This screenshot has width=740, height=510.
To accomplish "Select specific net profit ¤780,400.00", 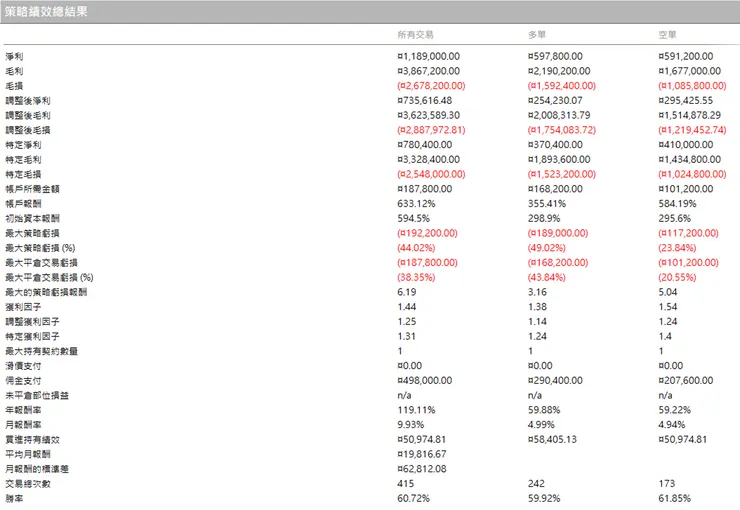I will (425, 144).
